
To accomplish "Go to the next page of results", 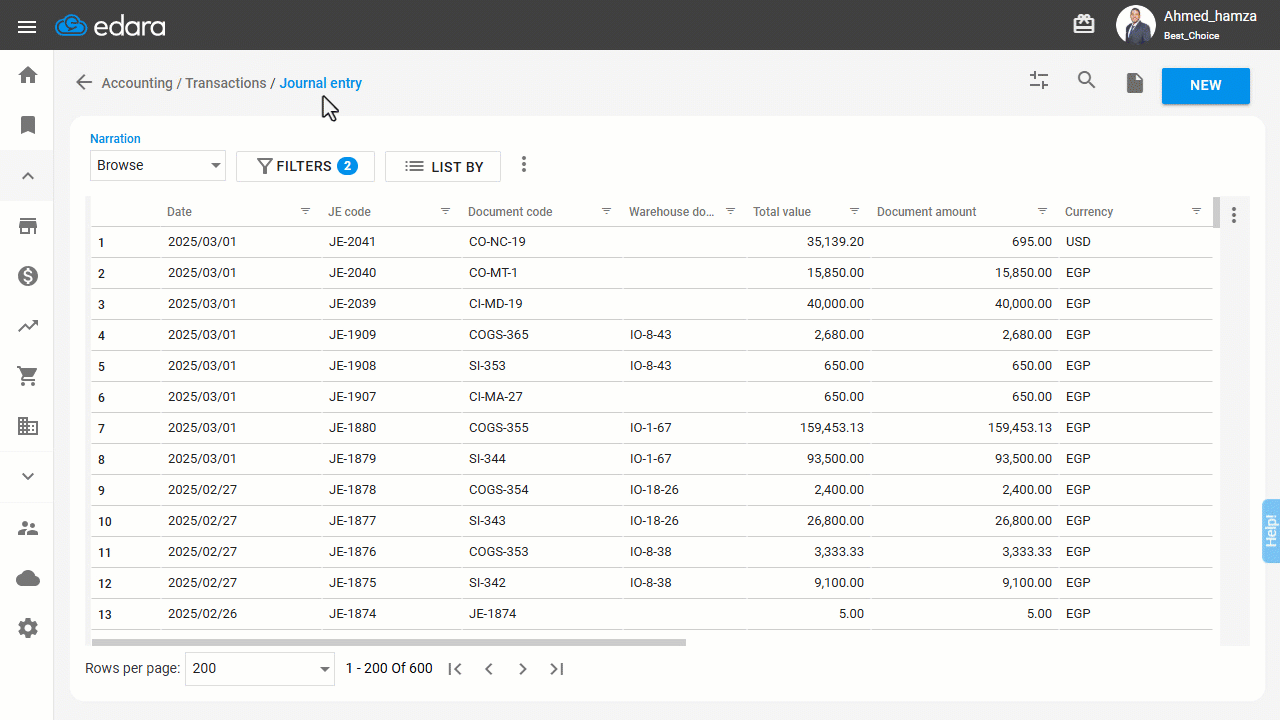I will tap(523, 669).
